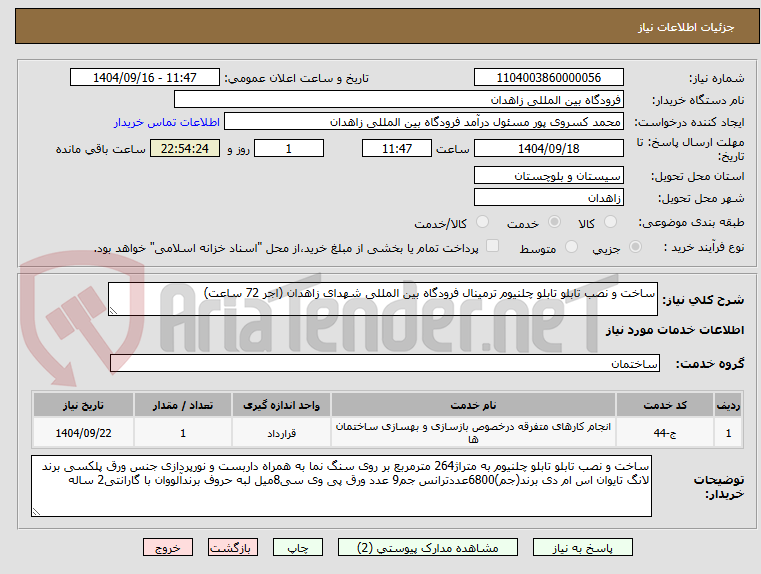Open اطلاعات تماس خریدار link
The image size is (761, 574).
pos(167,122)
